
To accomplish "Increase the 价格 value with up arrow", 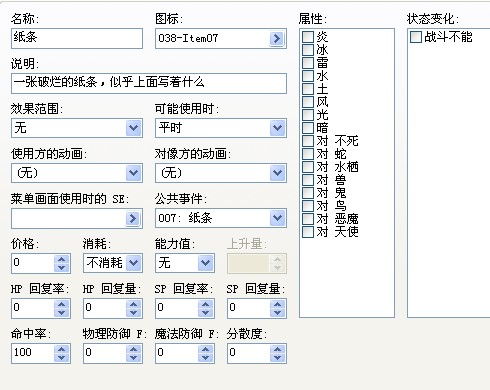I will (62, 259).
